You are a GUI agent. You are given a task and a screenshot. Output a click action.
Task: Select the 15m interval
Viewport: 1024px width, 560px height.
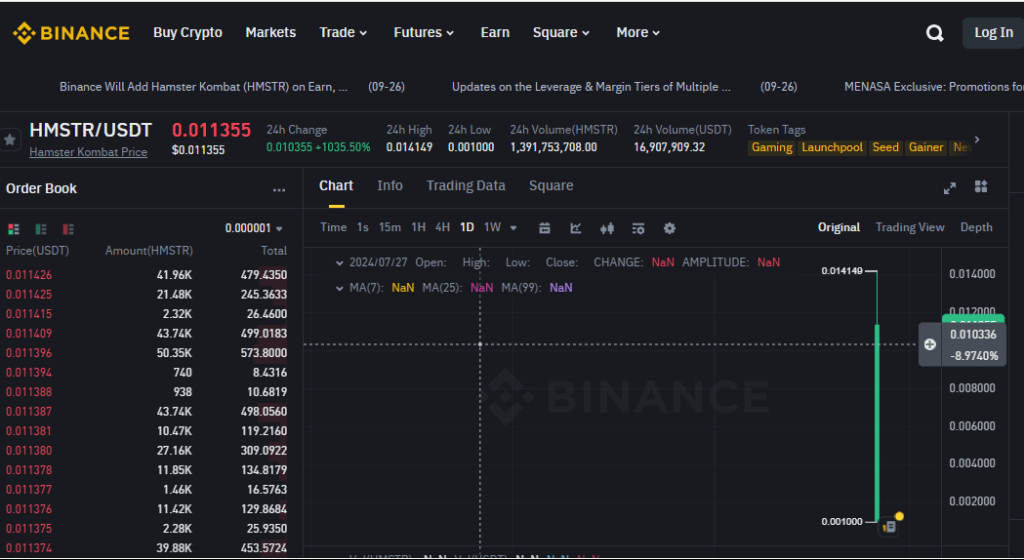click(x=390, y=227)
